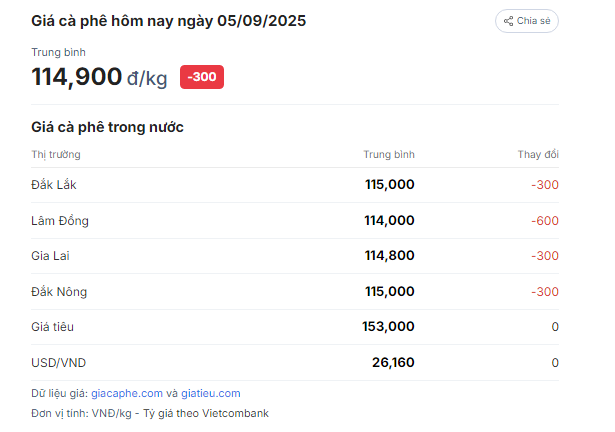Image resolution: width=615 pixels, height=432 pixels.
Task: Click the 26,160 exchange rate value
Action: (393, 363)
